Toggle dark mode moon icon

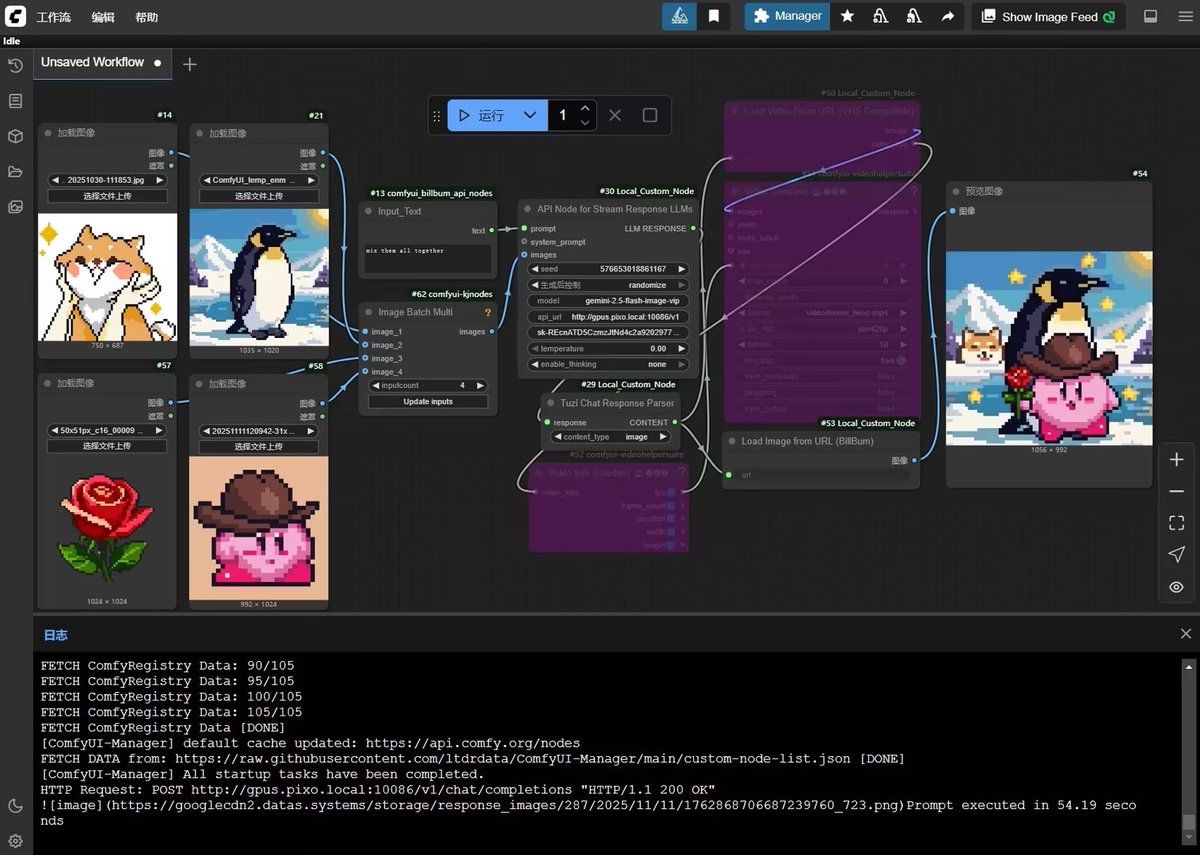[x=15, y=806]
